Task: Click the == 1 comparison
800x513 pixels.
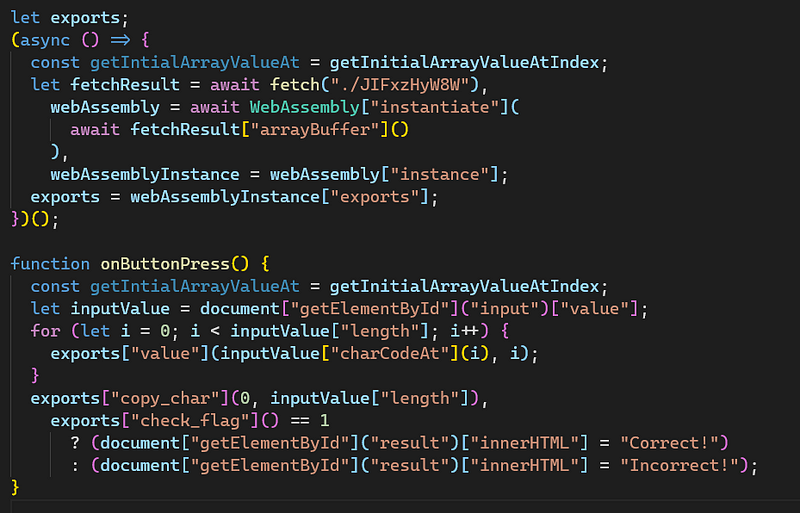Action: pos(310,421)
